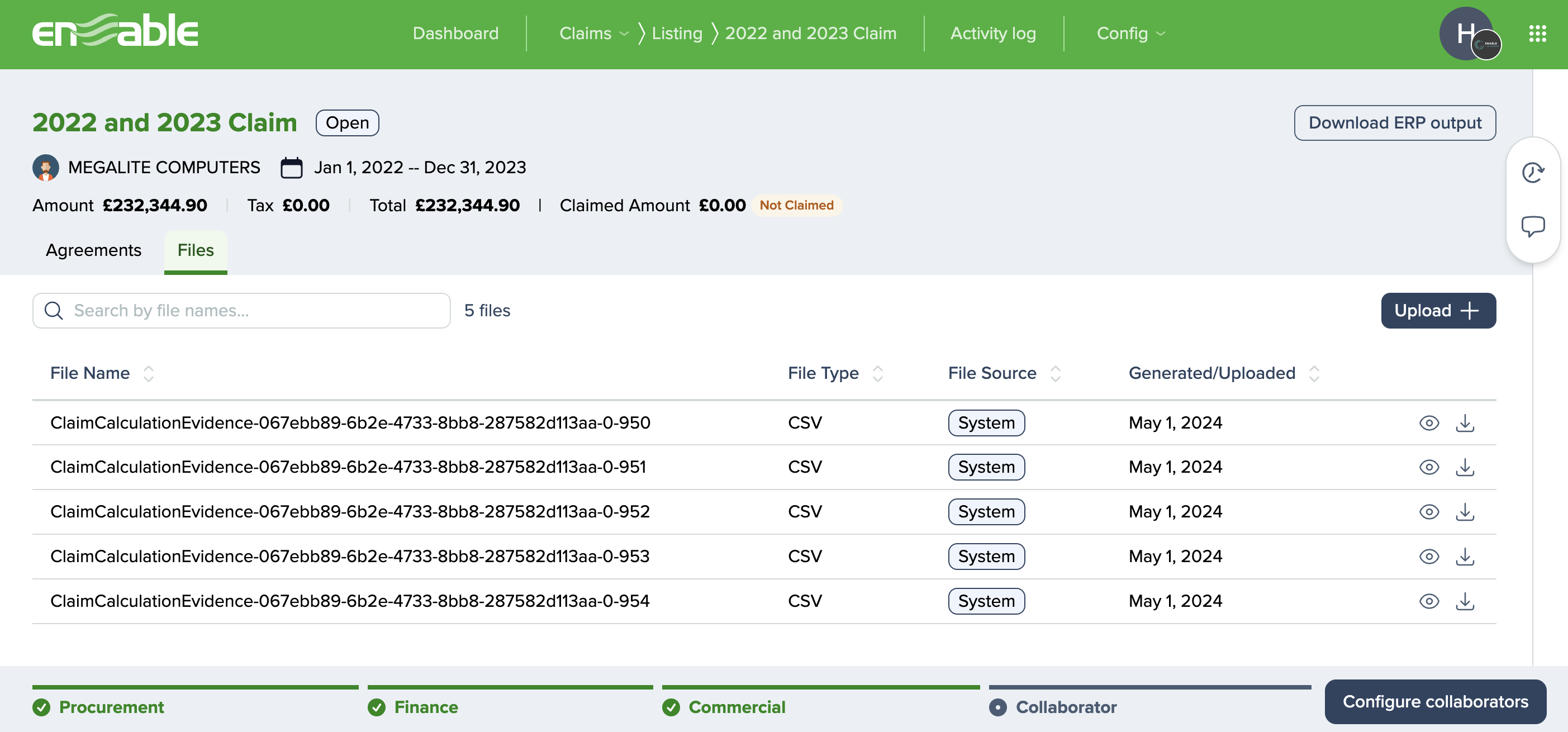Preview the file ending in 0-951
The image size is (1568, 732).
[1429, 467]
